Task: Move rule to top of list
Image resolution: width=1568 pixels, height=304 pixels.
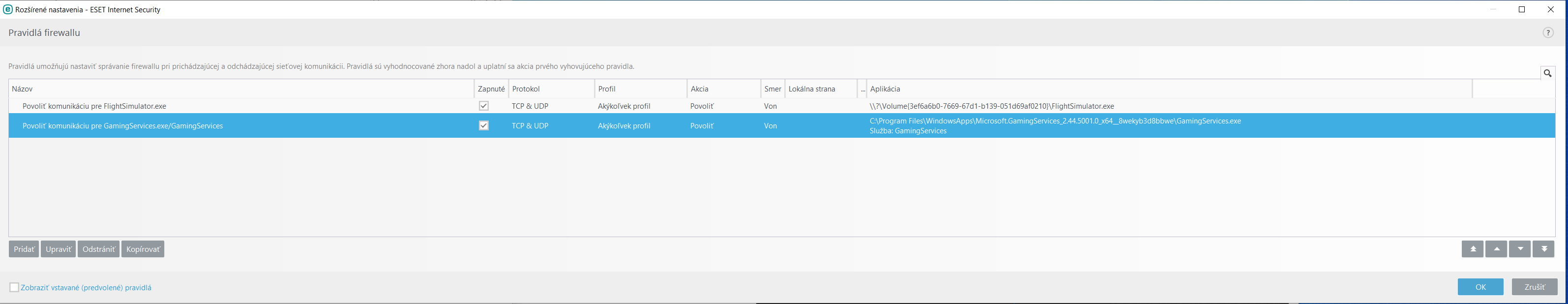Action: pos(1473,249)
